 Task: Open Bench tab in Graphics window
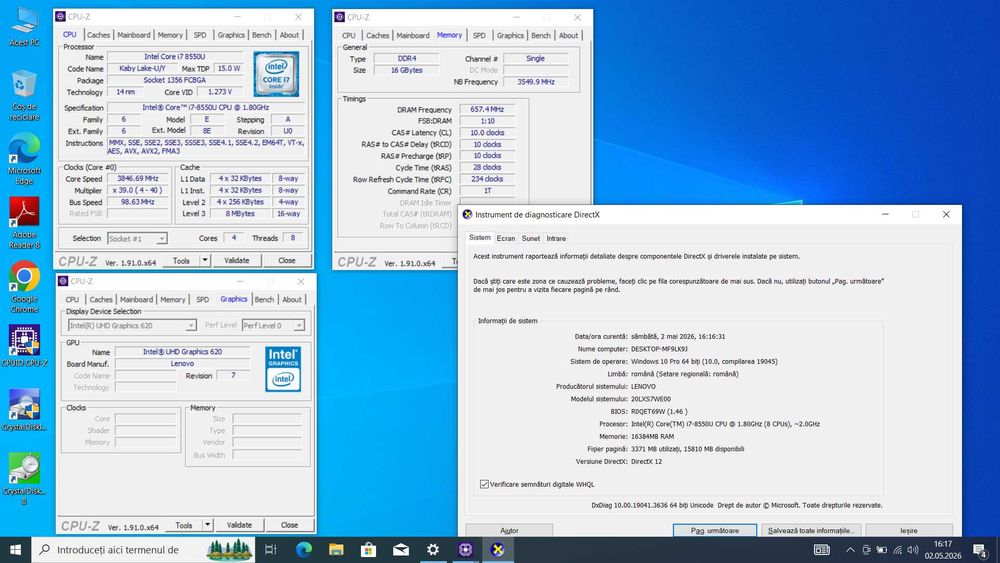[264, 300]
